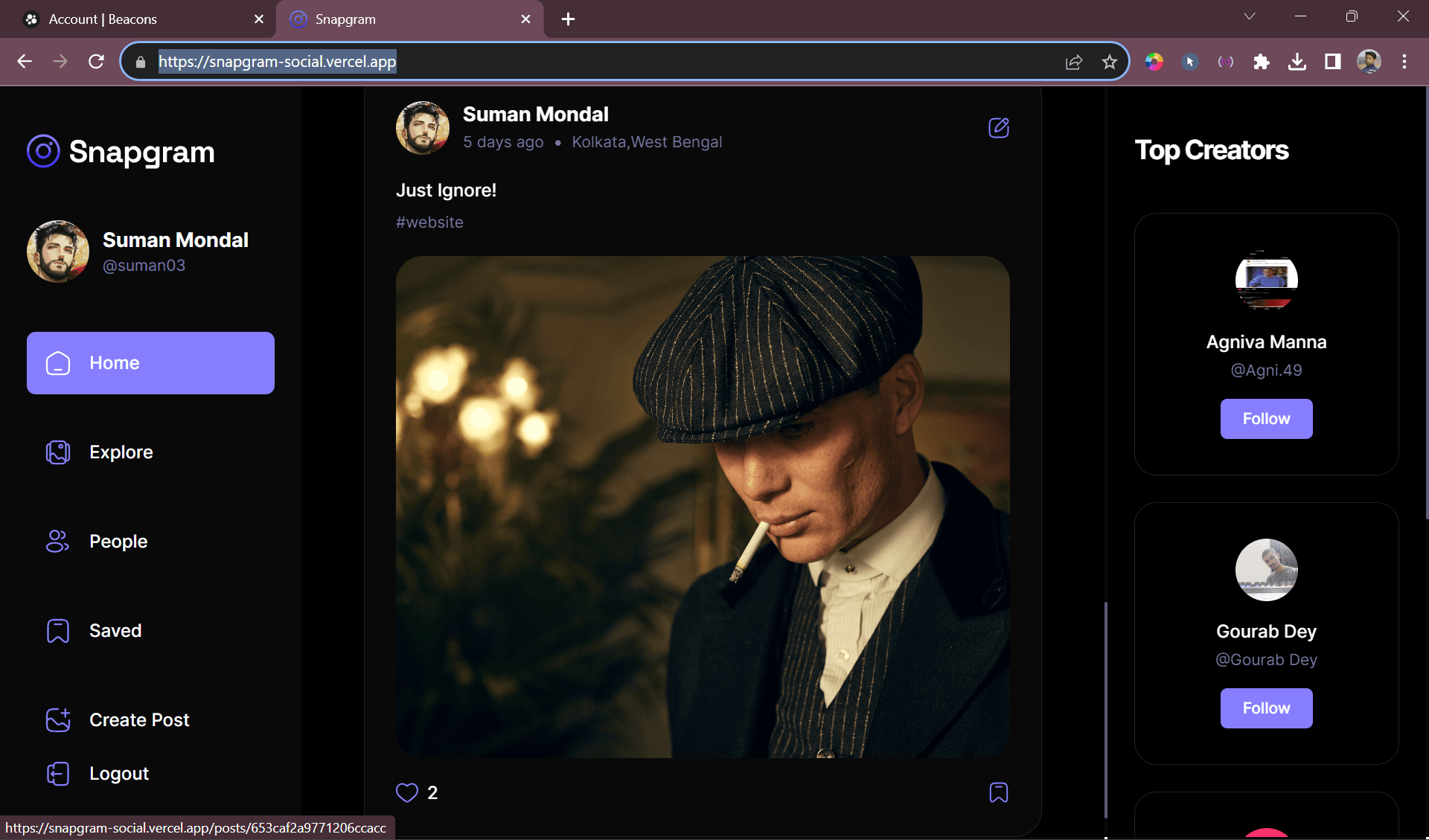
Task: Switch to the Snapgram tab
Action: [x=409, y=19]
